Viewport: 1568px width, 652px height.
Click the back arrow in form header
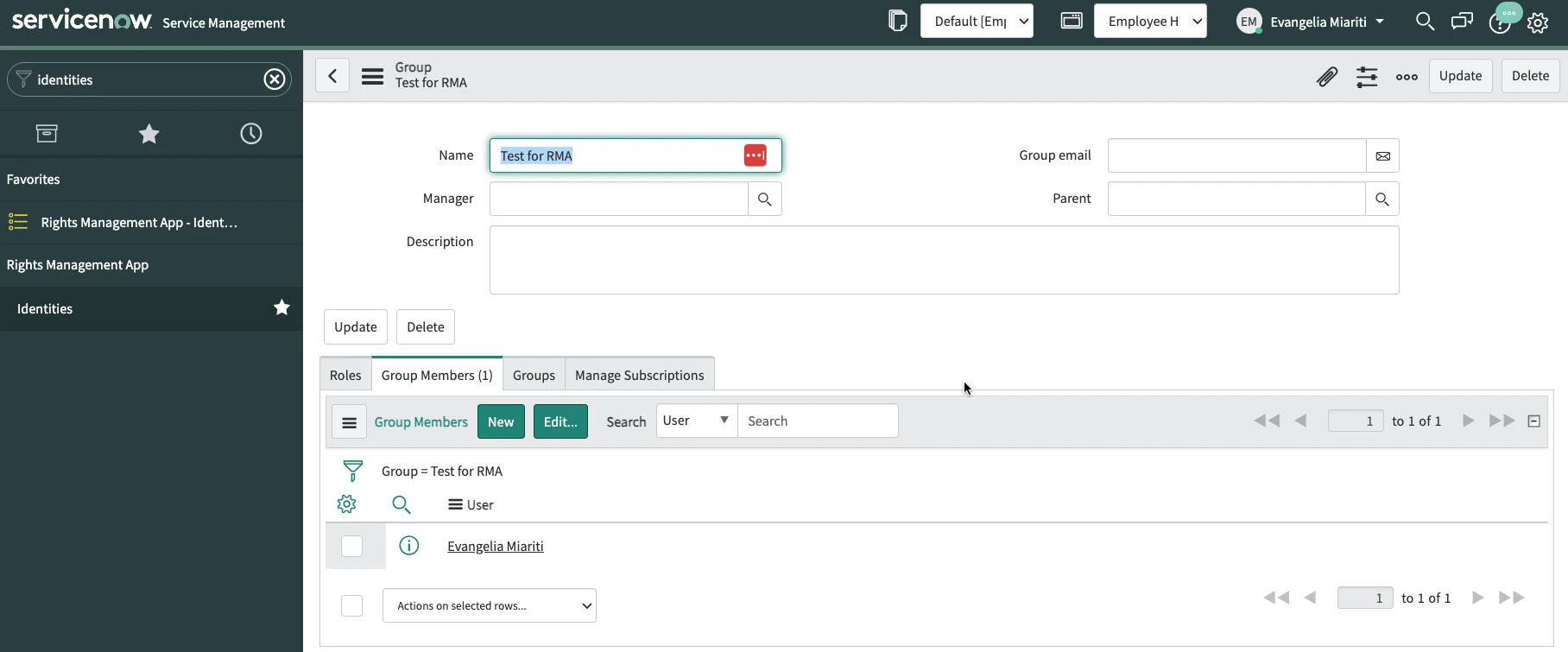click(x=332, y=76)
